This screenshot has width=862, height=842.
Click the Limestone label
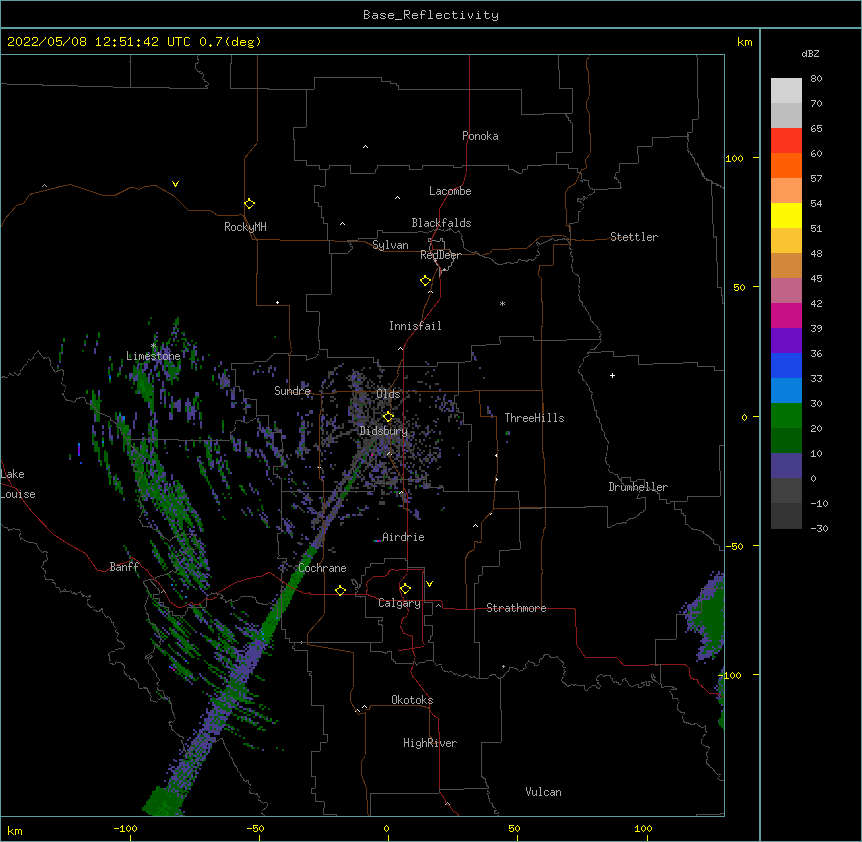click(x=153, y=356)
